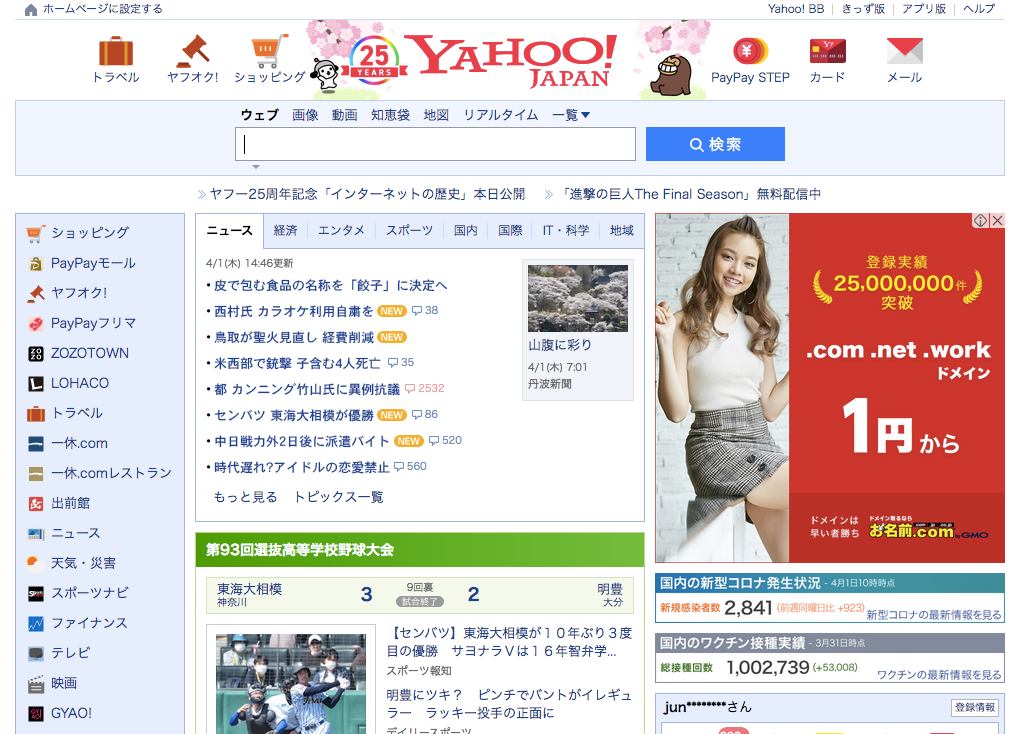Click the sidebar ヤフオク! gavel icon
This screenshot has height=734, width=1022.
tap(35, 293)
